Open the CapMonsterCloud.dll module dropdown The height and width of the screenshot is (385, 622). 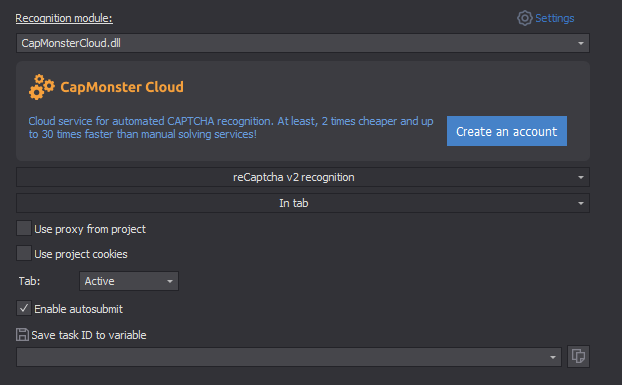point(303,43)
